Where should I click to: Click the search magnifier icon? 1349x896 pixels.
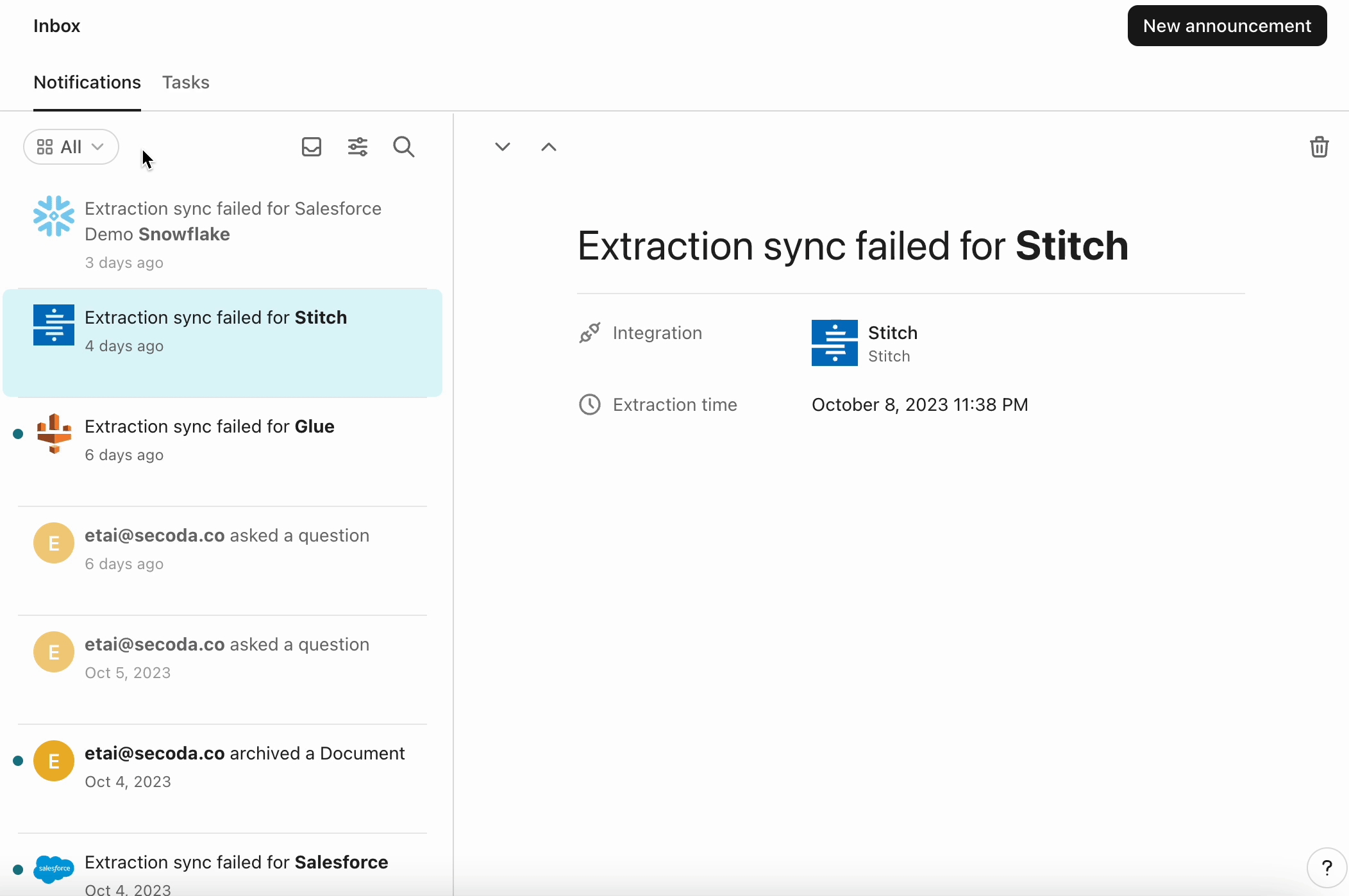[x=404, y=147]
